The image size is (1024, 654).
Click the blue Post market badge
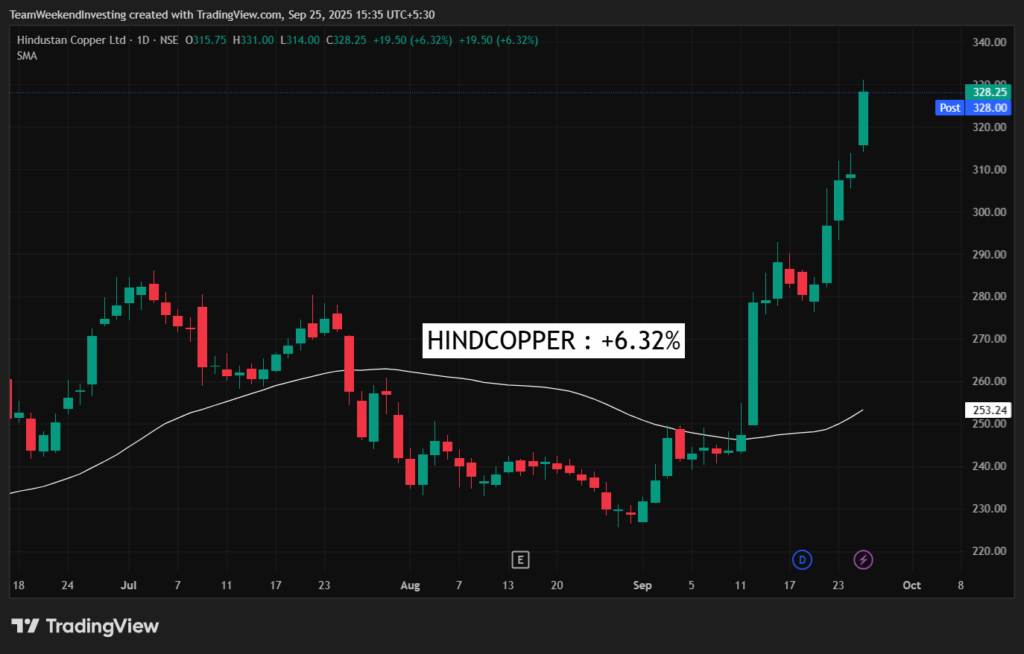950,108
